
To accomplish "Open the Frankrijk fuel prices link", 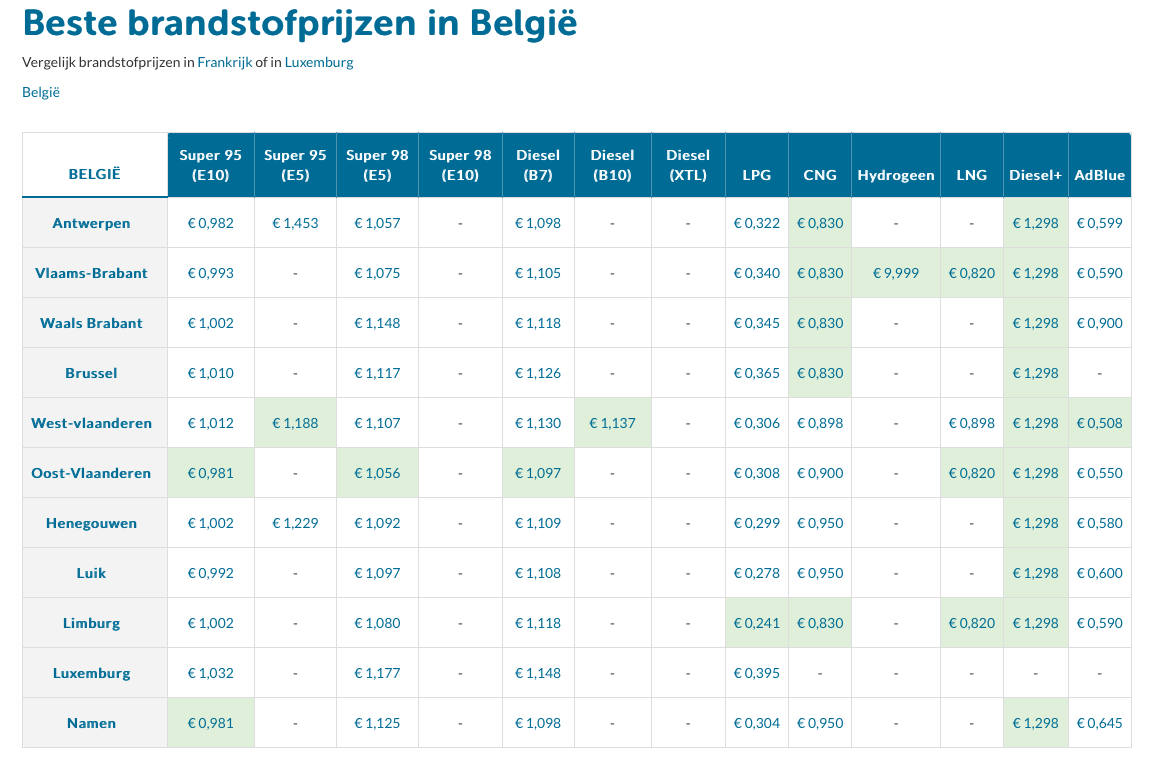I will 225,62.
